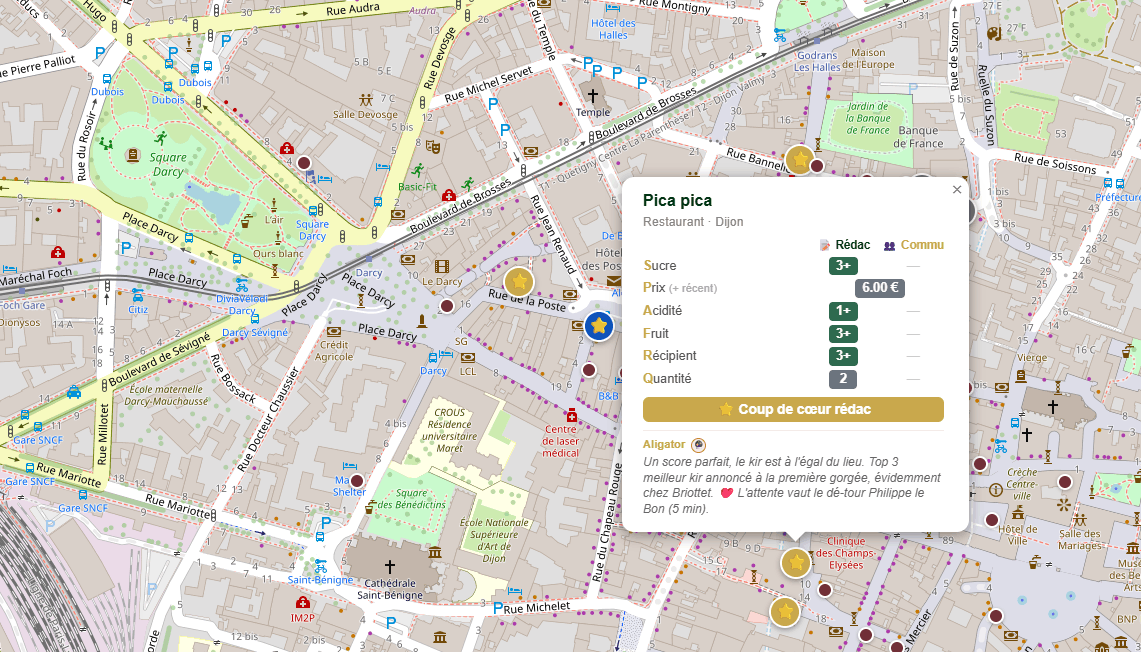Open the dark red marker beside Le Darcy

[x=447, y=306]
